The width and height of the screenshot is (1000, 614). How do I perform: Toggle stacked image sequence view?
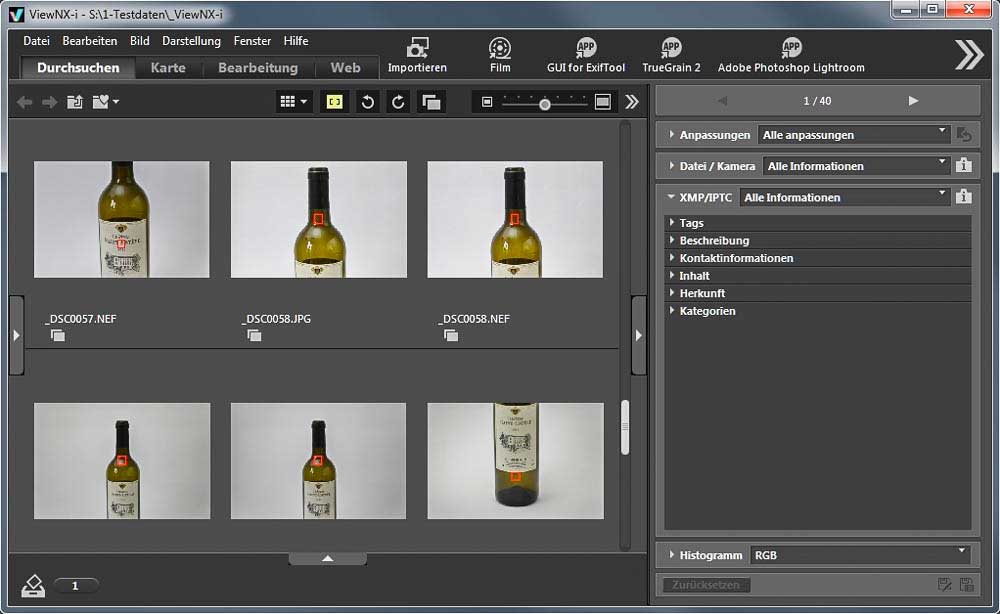431,102
